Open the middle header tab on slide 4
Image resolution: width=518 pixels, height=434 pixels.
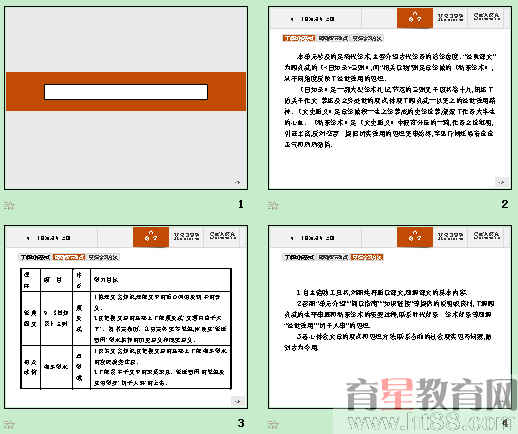tap(450, 236)
